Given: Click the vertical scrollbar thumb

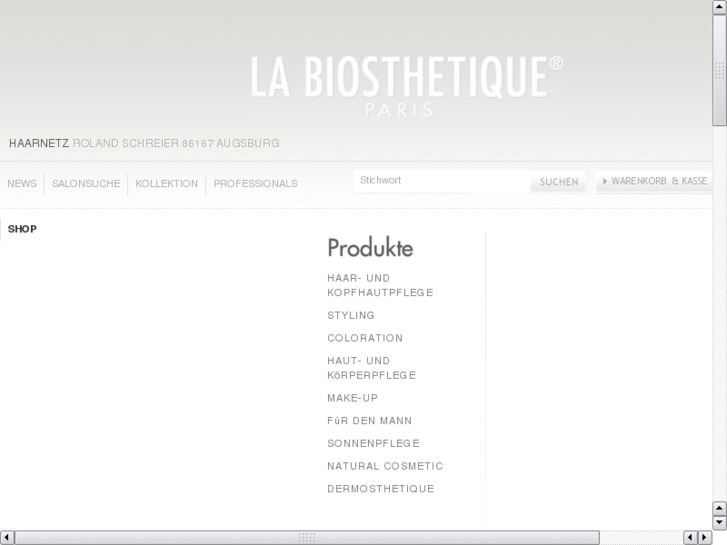Looking at the screenshot, I should click(x=720, y=70).
